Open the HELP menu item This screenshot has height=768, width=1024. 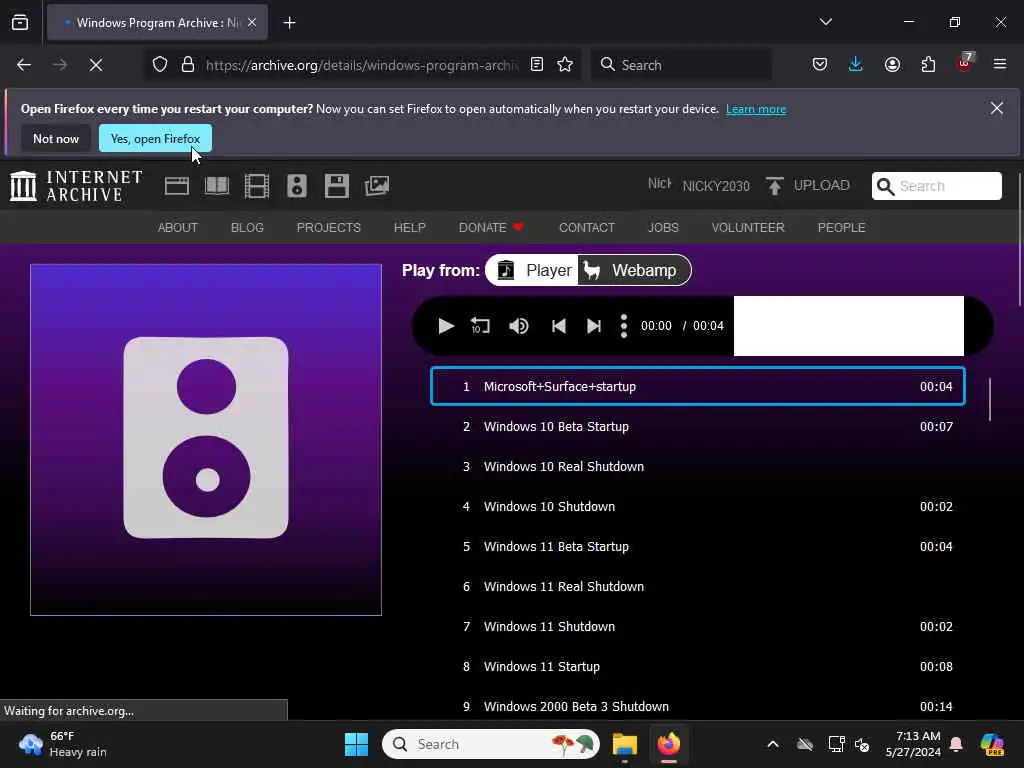pyautogui.click(x=409, y=227)
